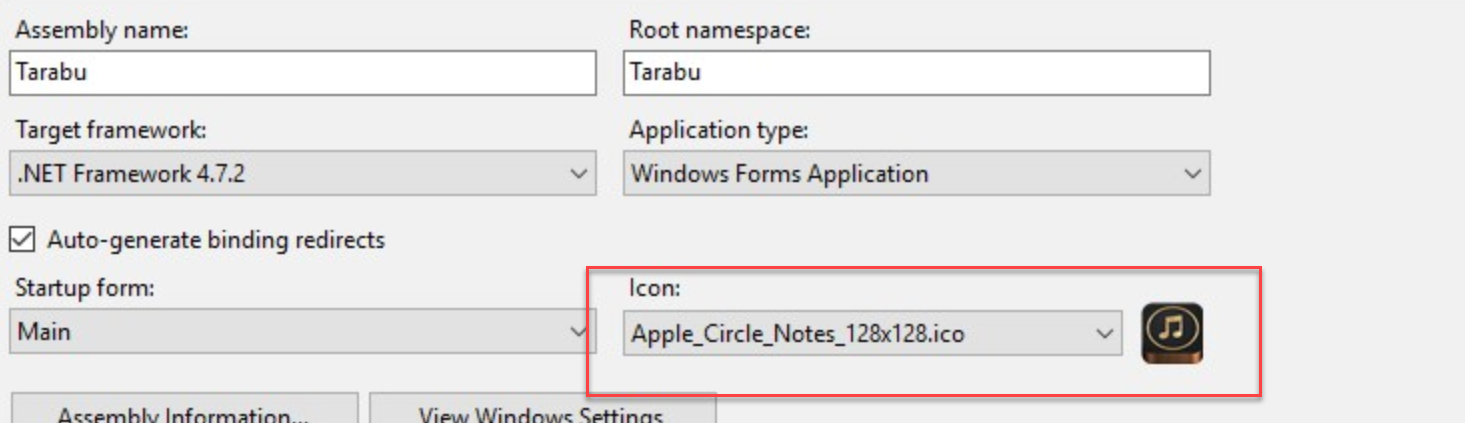This screenshot has width=1465, height=423.
Task: Click the "Root namespace:" label
Action: [x=719, y=31]
